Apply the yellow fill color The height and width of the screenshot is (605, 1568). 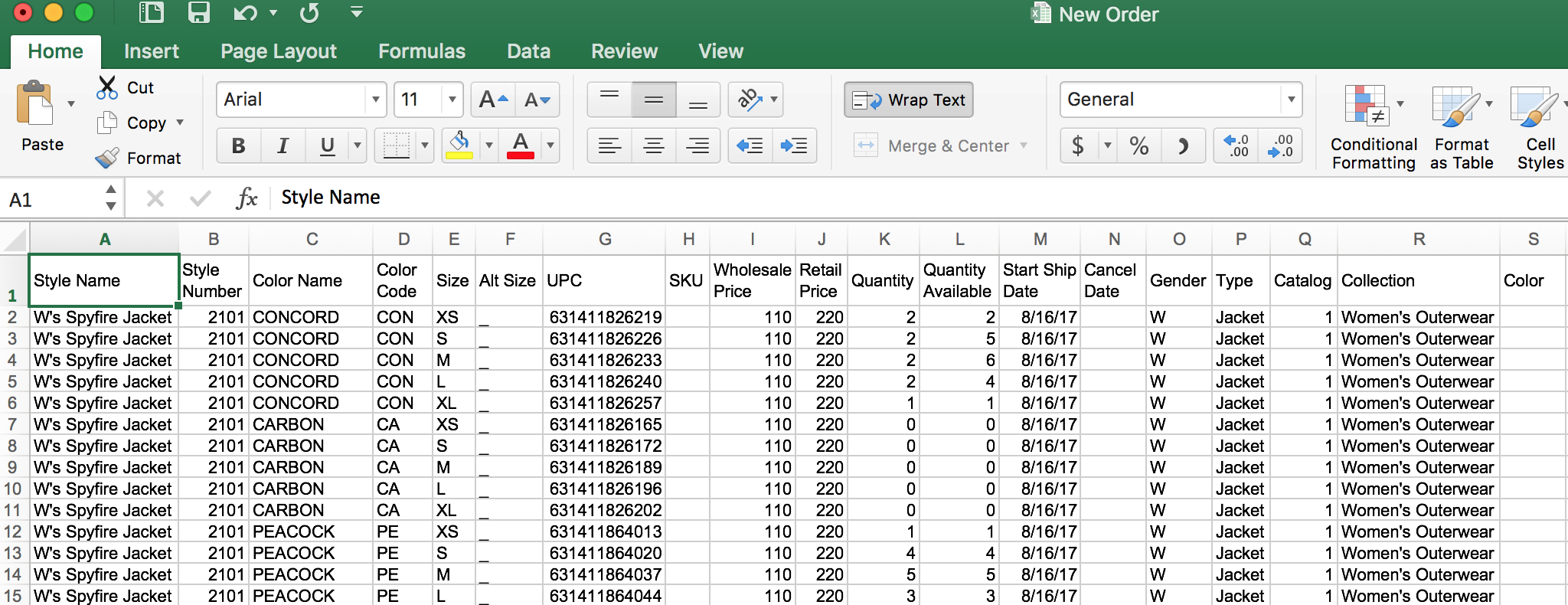tap(459, 145)
